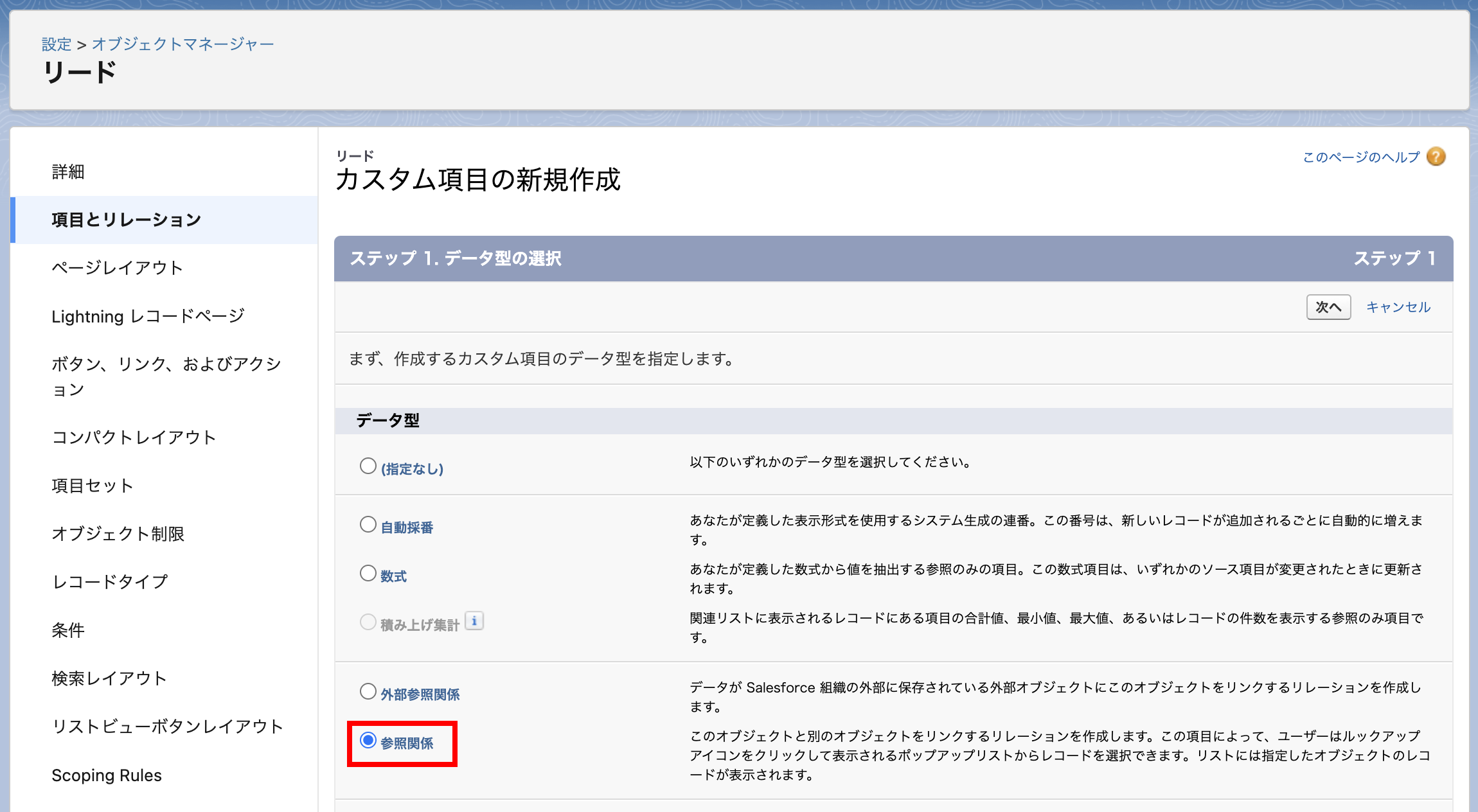The width and height of the screenshot is (1478, 812).
Task: Go to 設定 breadcrumb link
Action: coord(57,44)
